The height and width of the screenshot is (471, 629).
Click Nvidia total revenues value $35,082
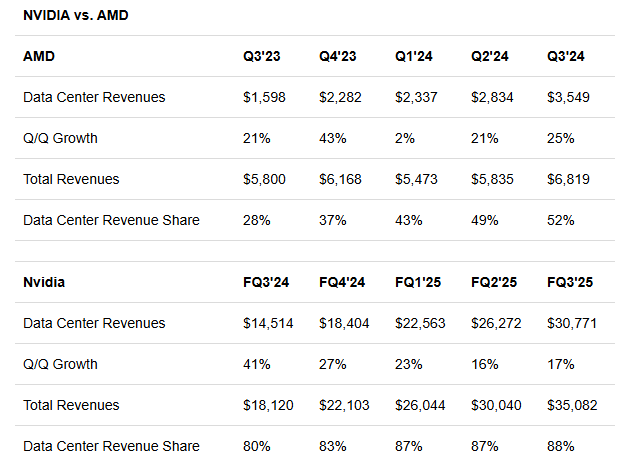click(571, 405)
